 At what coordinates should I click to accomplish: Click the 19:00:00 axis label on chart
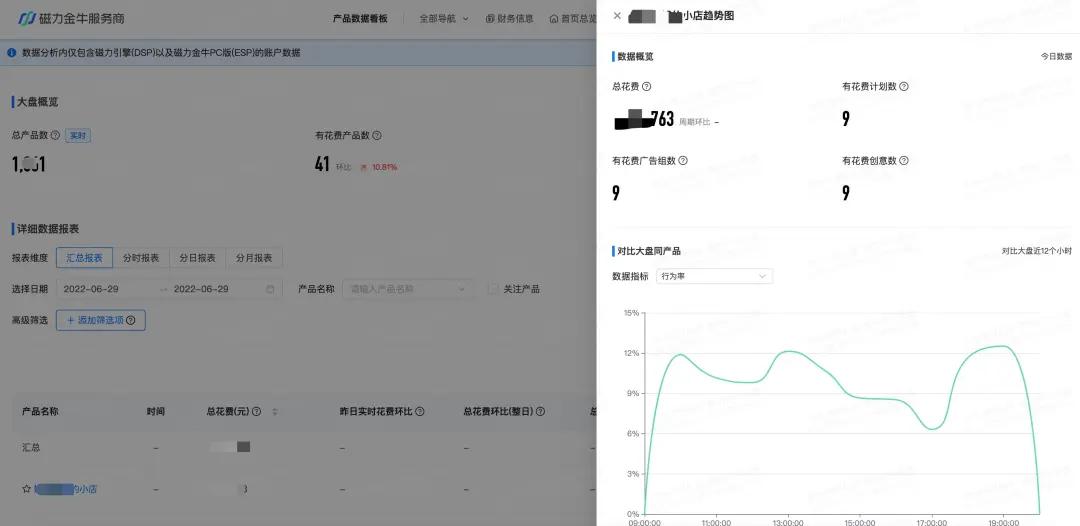(x=1004, y=522)
